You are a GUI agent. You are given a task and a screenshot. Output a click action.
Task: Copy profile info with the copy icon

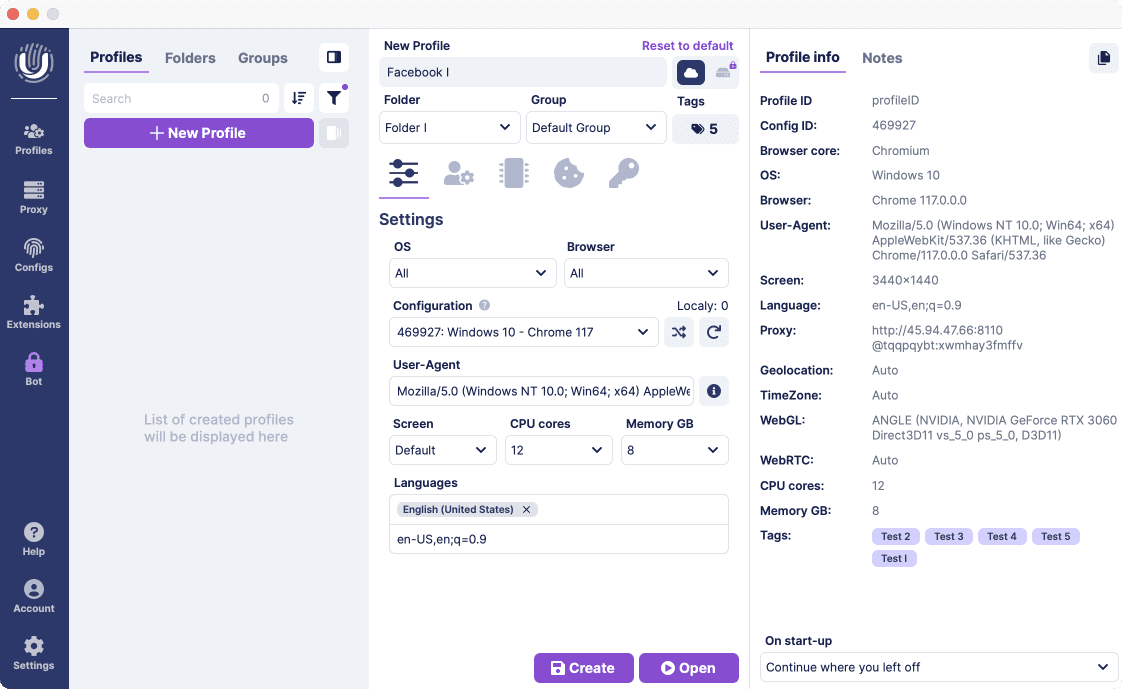pyautogui.click(x=1103, y=58)
